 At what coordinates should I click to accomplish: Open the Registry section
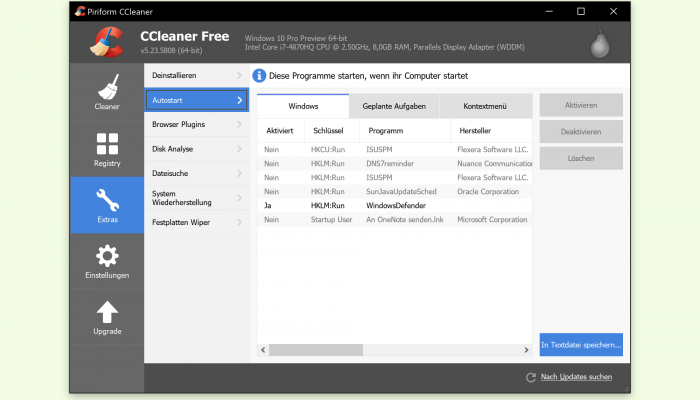[x=107, y=149]
